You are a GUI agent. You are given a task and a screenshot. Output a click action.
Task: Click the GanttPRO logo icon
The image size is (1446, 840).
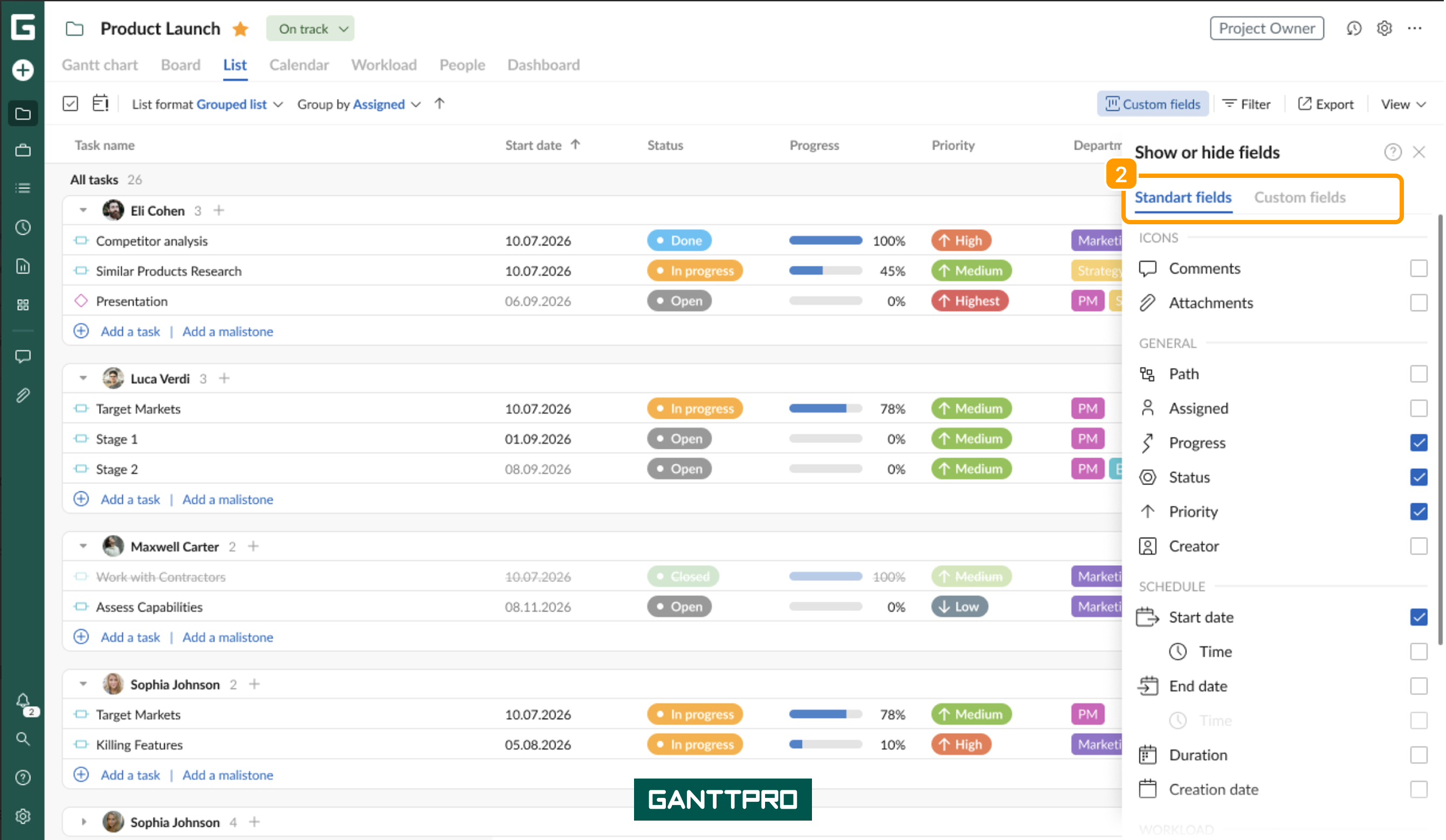(x=23, y=27)
